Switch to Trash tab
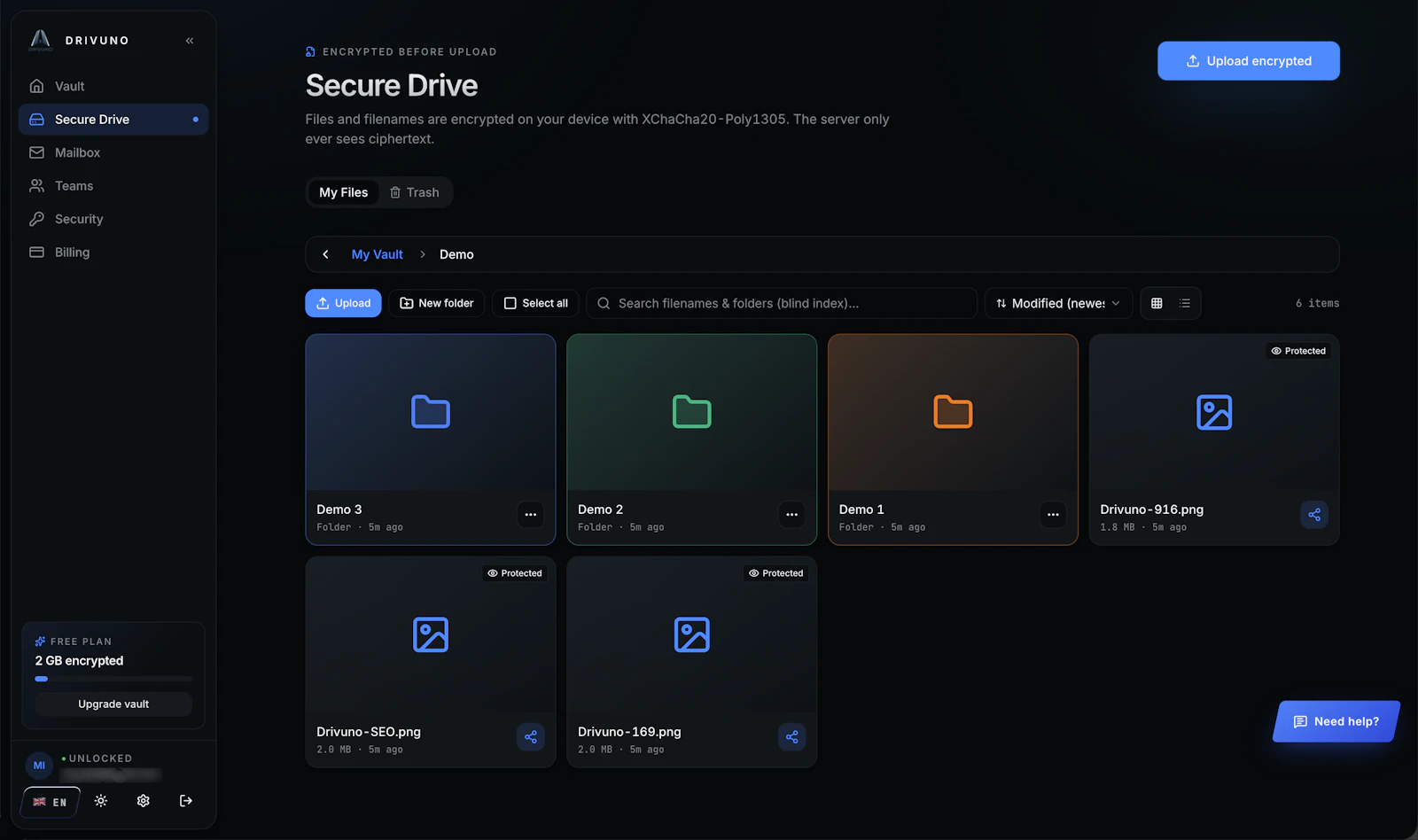Image resolution: width=1418 pixels, height=840 pixels. click(x=415, y=192)
